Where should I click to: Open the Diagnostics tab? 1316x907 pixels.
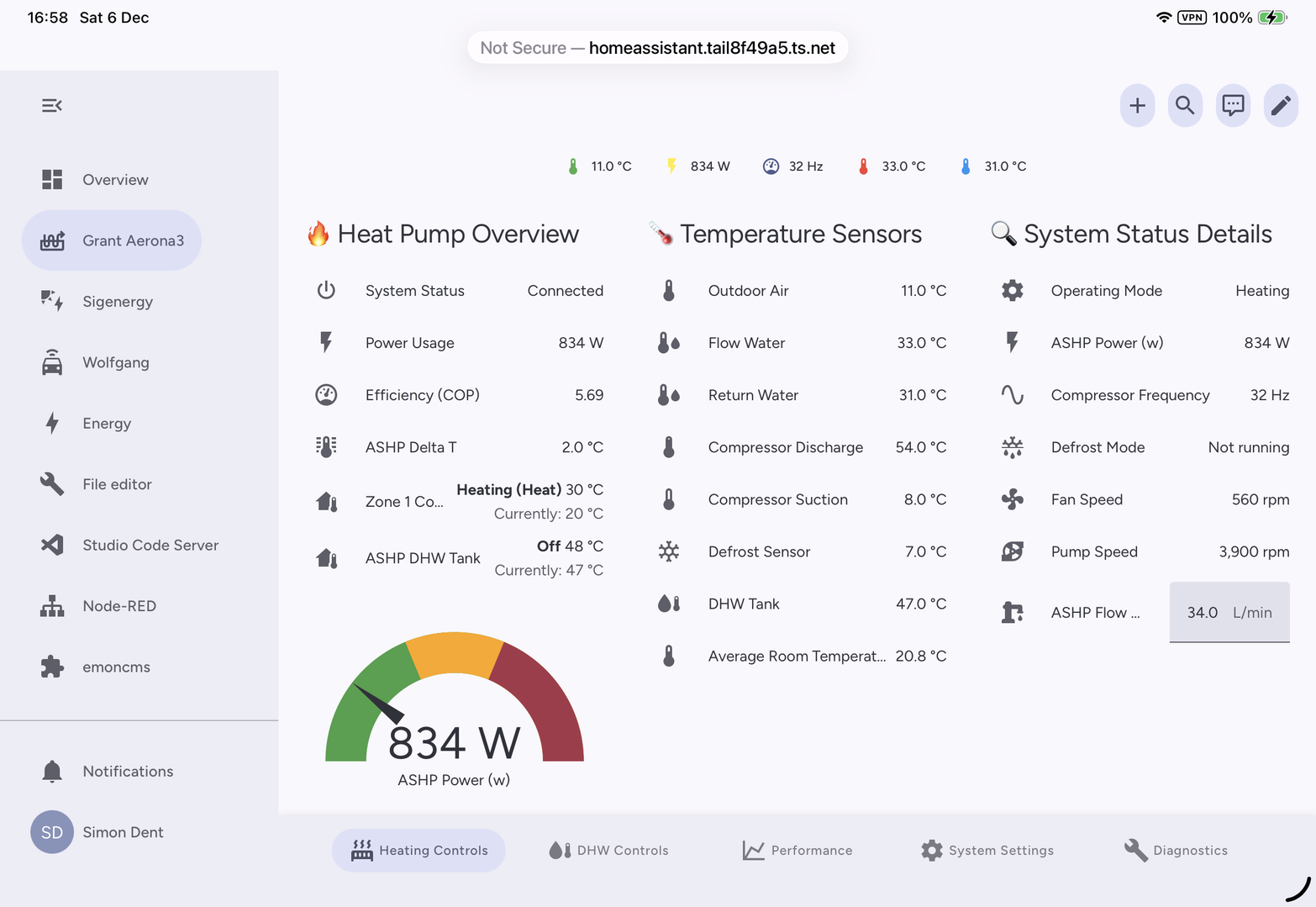(x=1176, y=851)
